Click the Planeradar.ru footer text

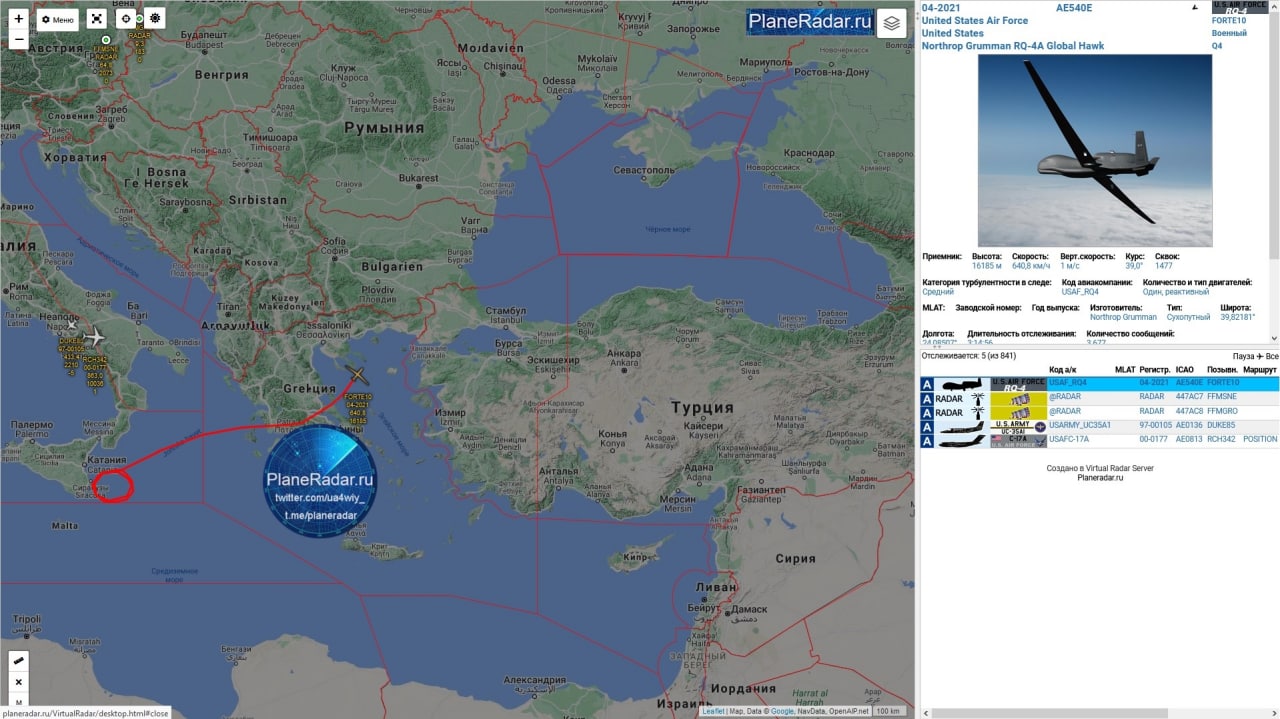click(x=1100, y=478)
